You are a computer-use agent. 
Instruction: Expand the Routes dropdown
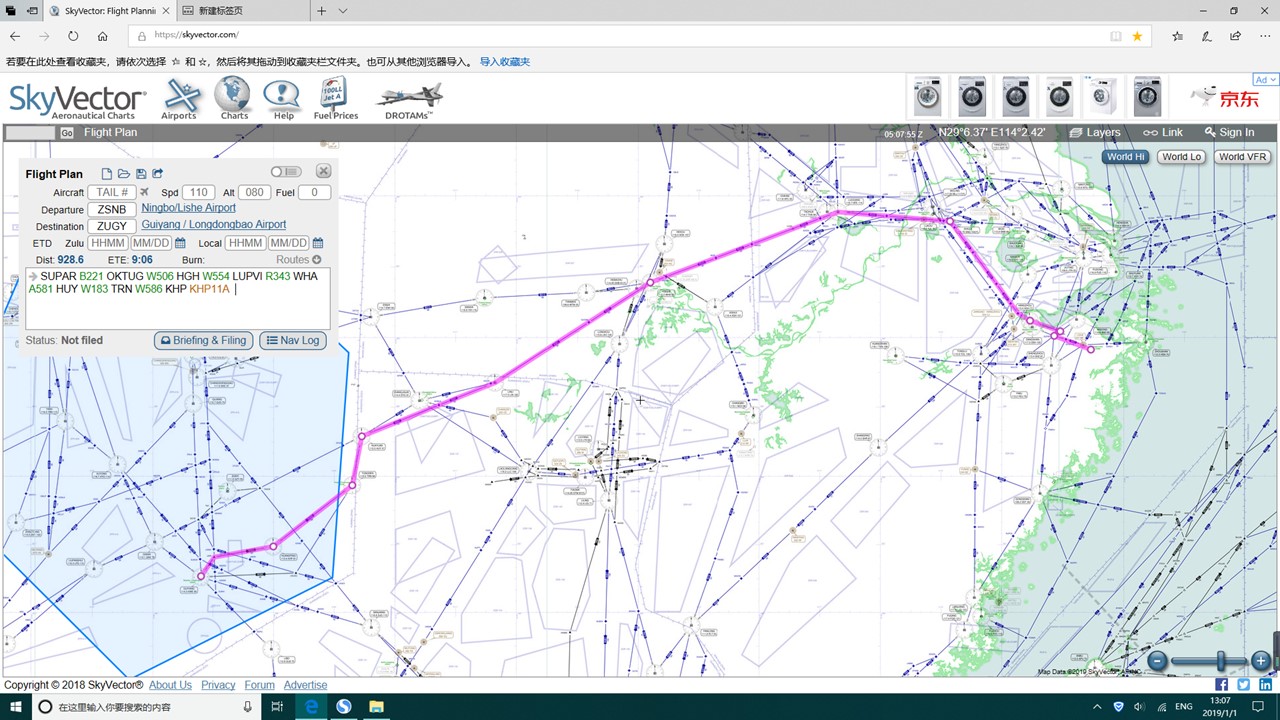coord(299,260)
